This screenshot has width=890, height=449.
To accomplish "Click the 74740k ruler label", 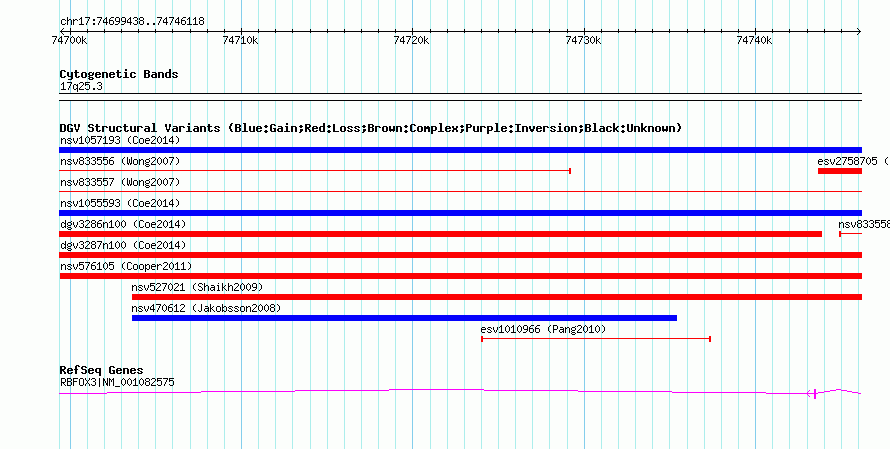I will pyautogui.click(x=754, y=41).
